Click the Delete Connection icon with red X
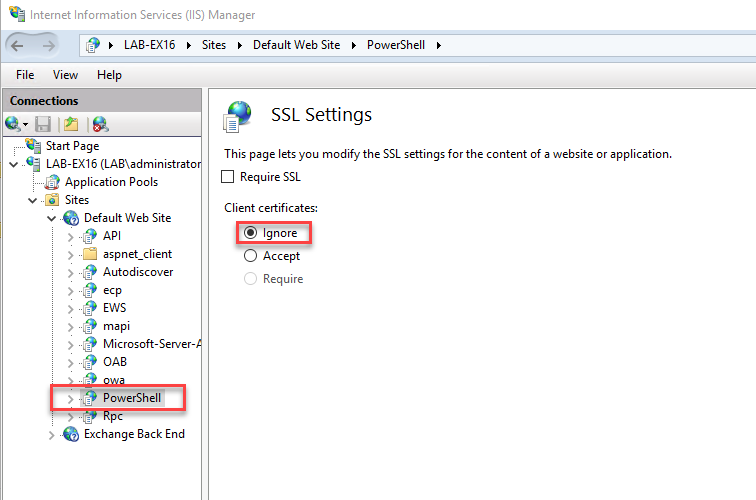This screenshot has width=756, height=500. pyautogui.click(x=100, y=124)
